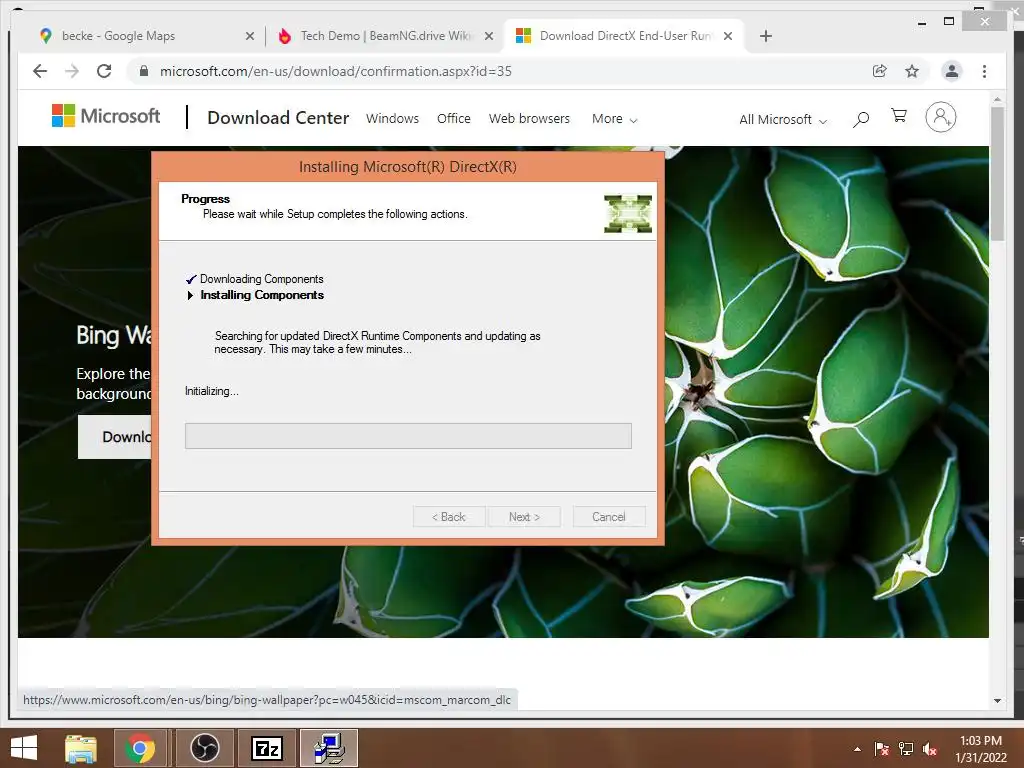
Task: Click the Chrome taskbar icon
Action: pyautogui.click(x=140, y=748)
